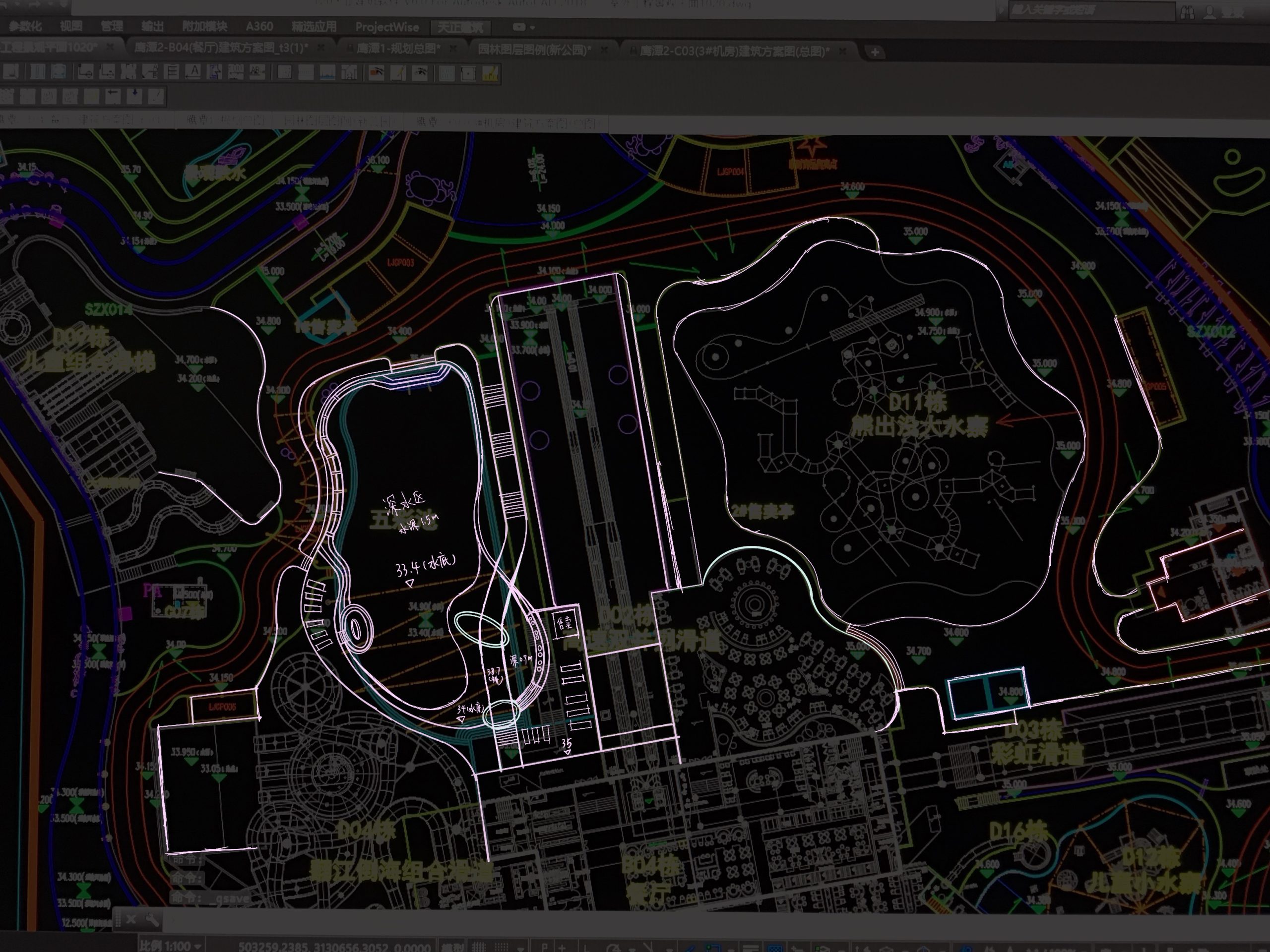Open the 精选应用 ribbon tab
1270x952 pixels.
tap(314, 26)
